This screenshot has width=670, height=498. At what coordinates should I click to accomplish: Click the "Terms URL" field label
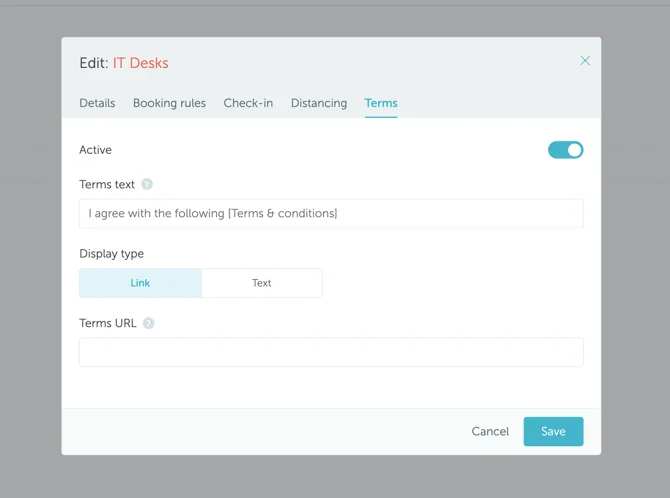click(108, 323)
